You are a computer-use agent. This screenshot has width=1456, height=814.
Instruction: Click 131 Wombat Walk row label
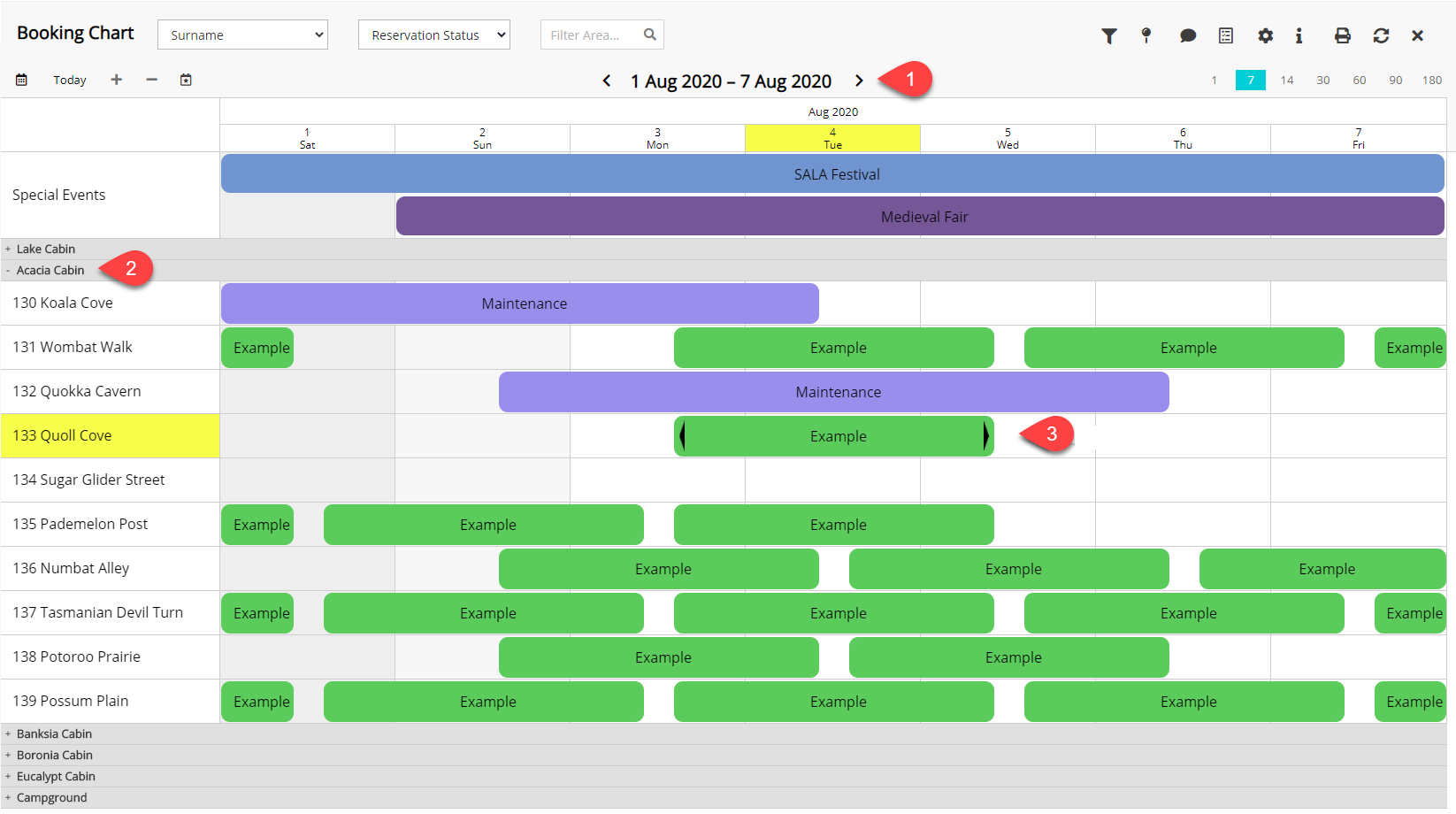pyautogui.click(x=73, y=347)
